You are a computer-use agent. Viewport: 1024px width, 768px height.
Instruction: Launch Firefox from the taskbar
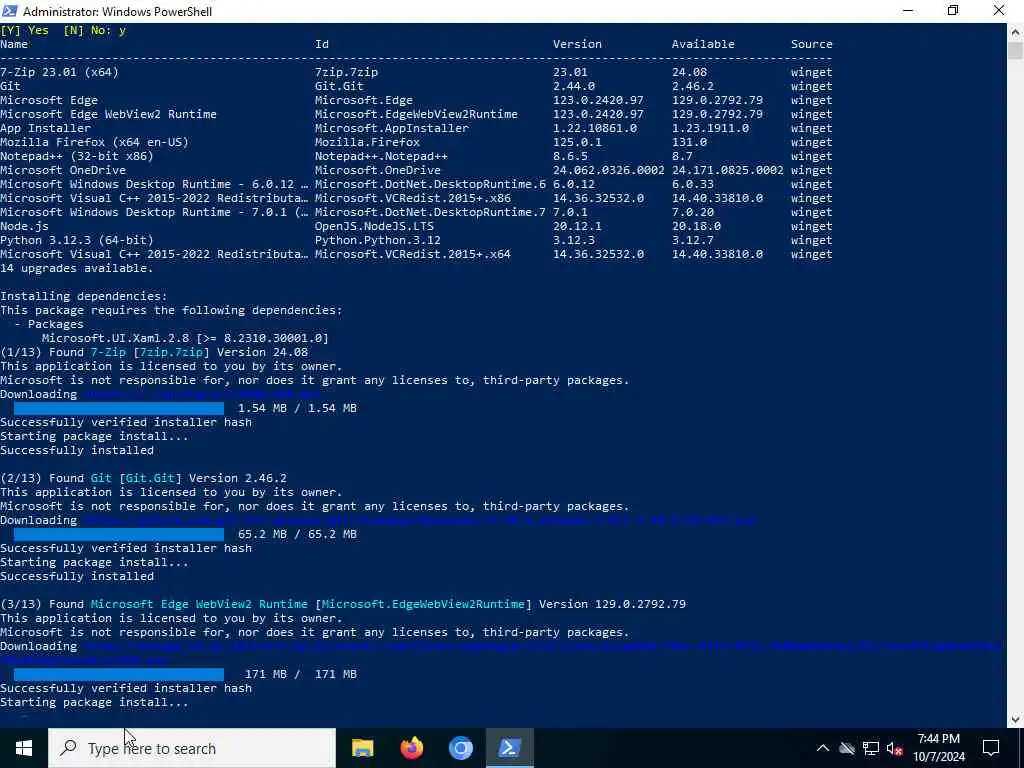(411, 748)
